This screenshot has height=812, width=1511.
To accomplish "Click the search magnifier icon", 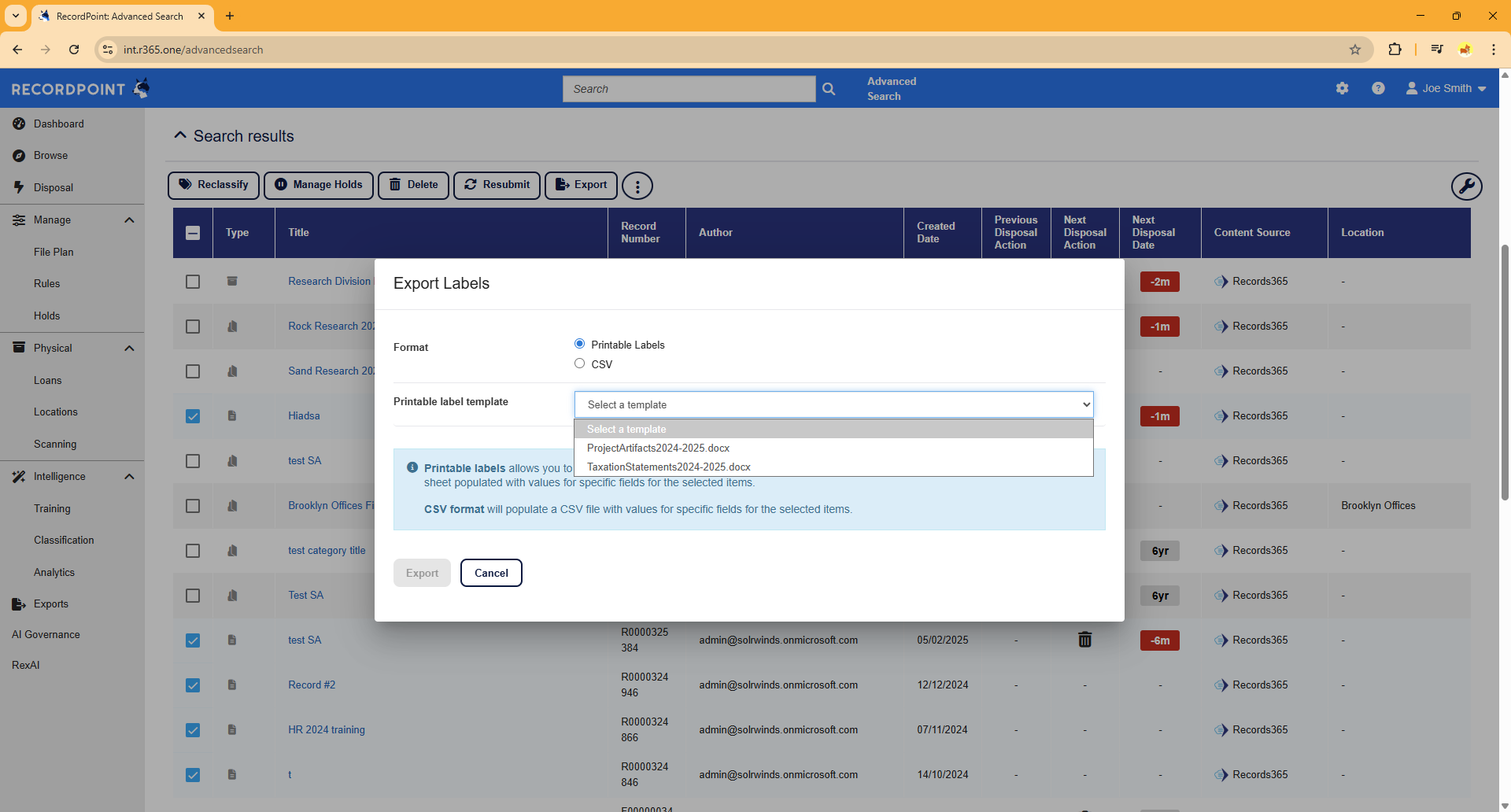I will tap(829, 89).
